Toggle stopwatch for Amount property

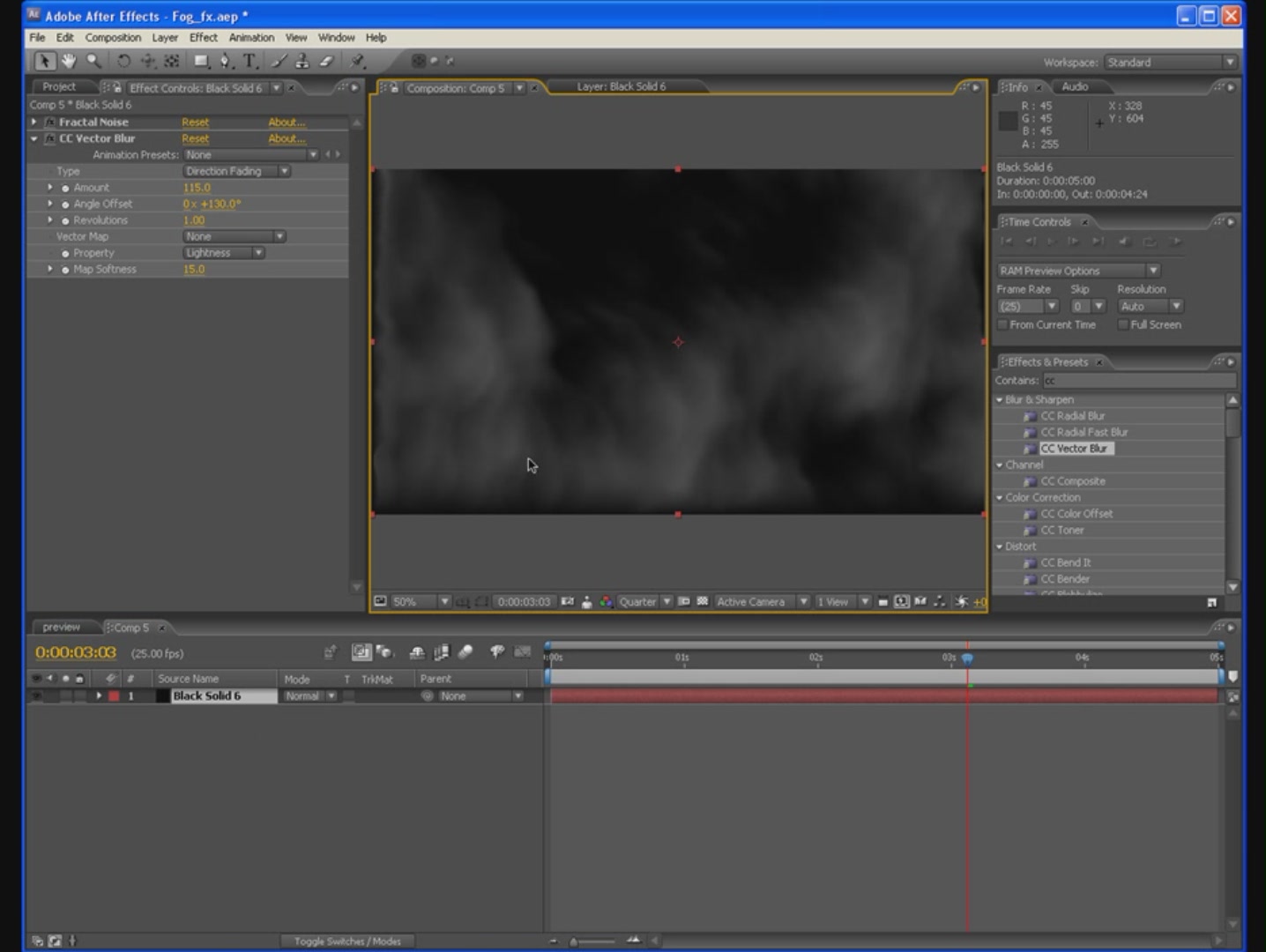pos(65,188)
